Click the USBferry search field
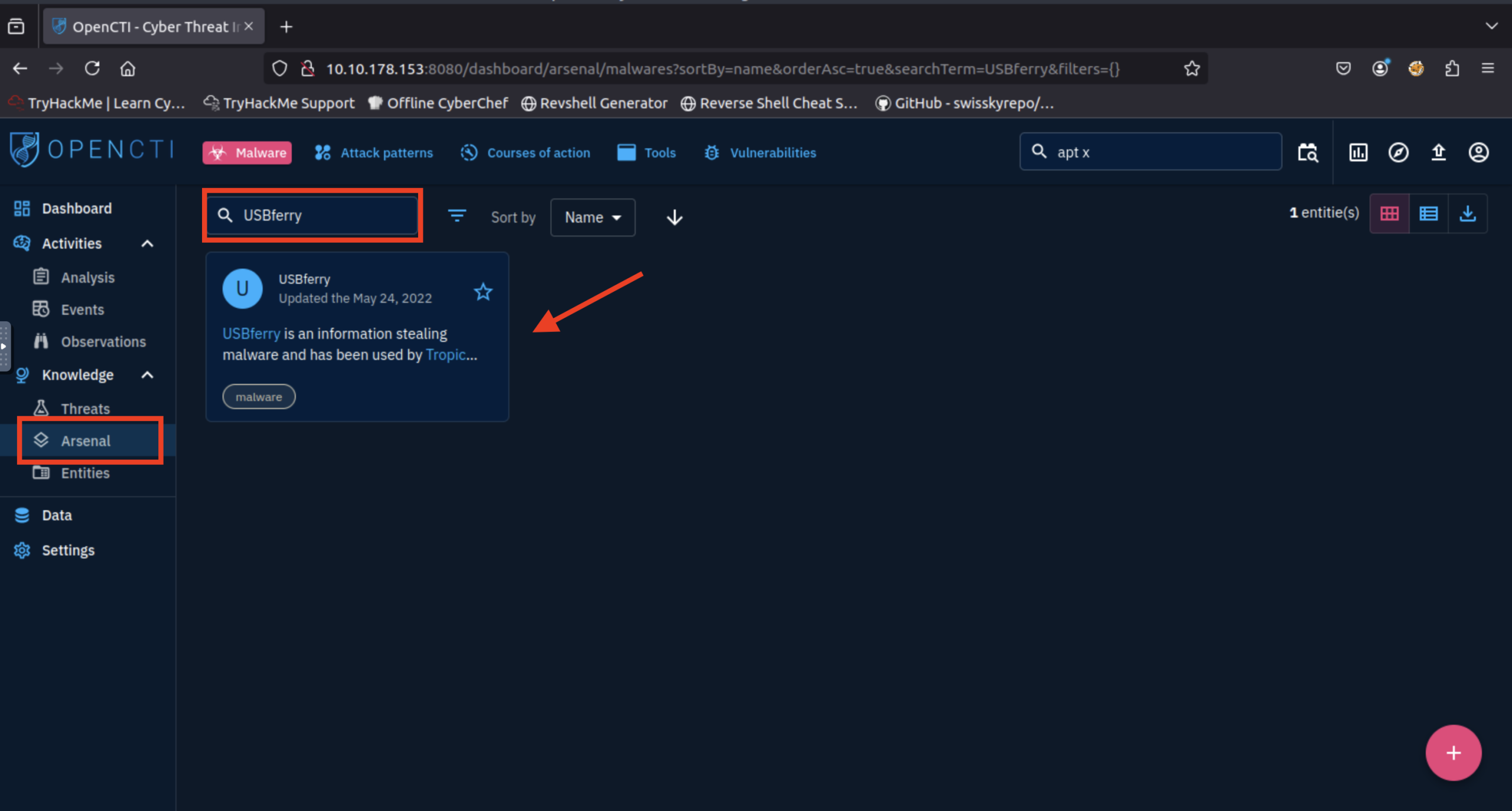The image size is (1512, 811). (312, 215)
